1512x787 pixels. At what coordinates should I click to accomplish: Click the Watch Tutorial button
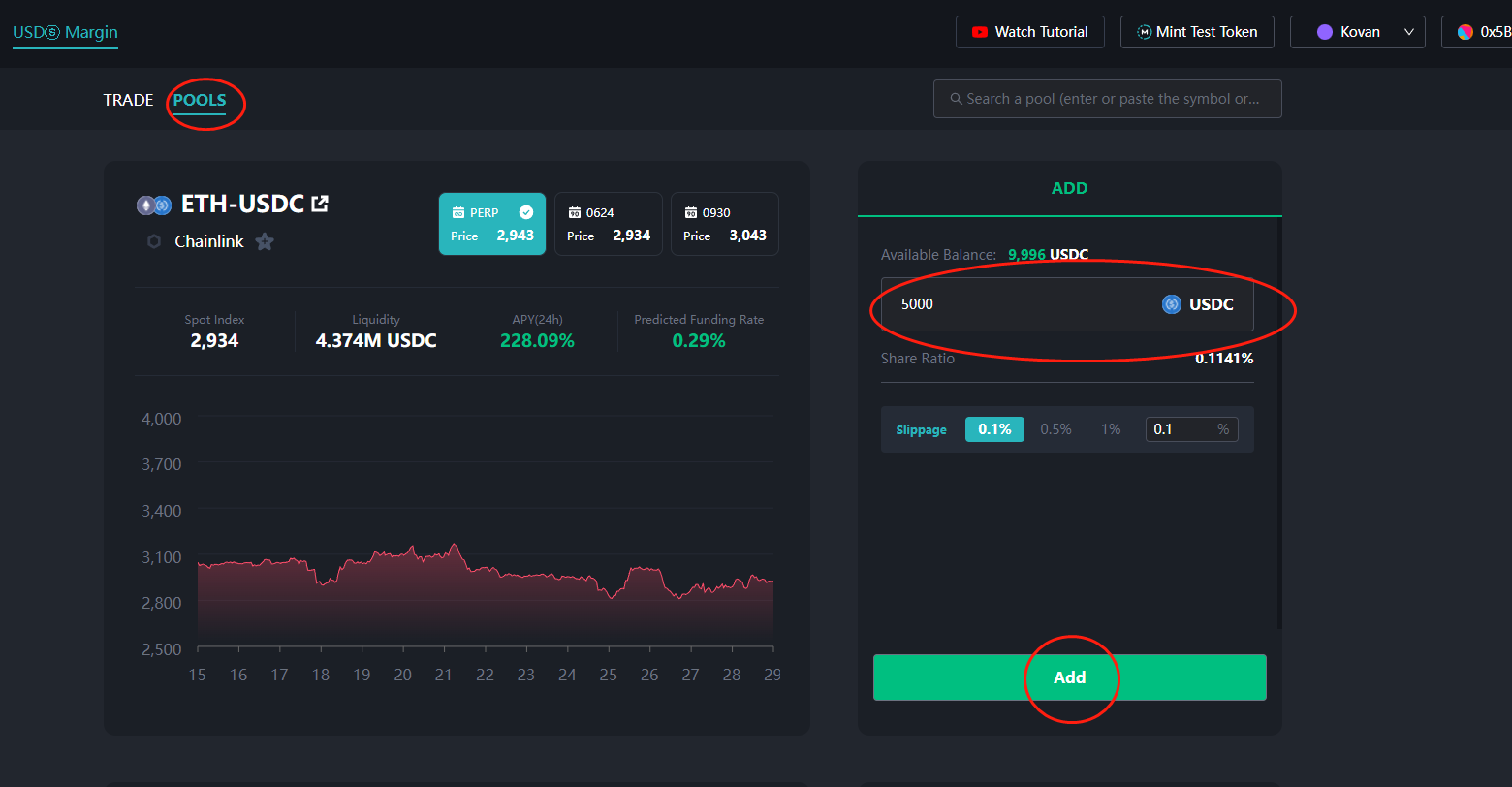coord(1031,32)
